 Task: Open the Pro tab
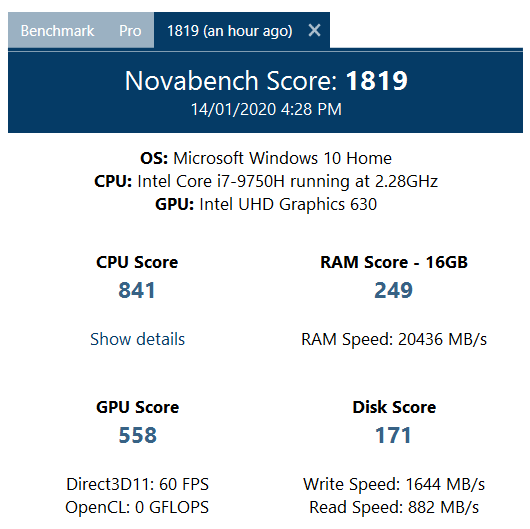pyautogui.click(x=130, y=31)
